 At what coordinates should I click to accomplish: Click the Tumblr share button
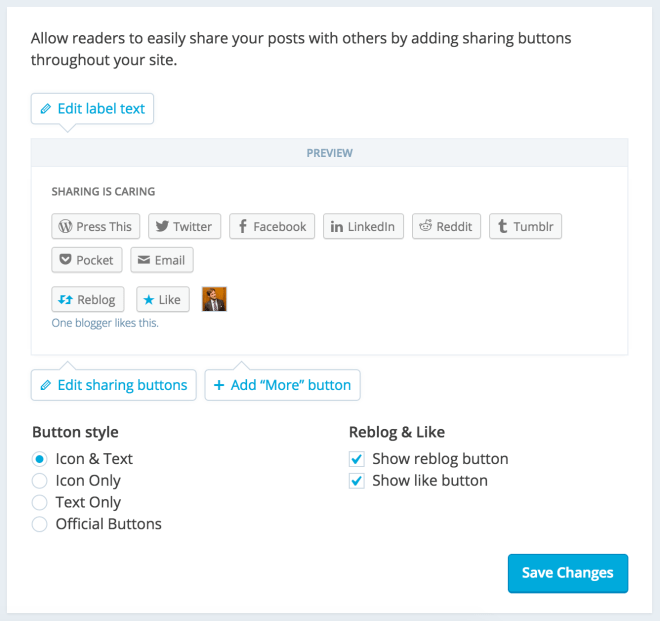pos(525,226)
